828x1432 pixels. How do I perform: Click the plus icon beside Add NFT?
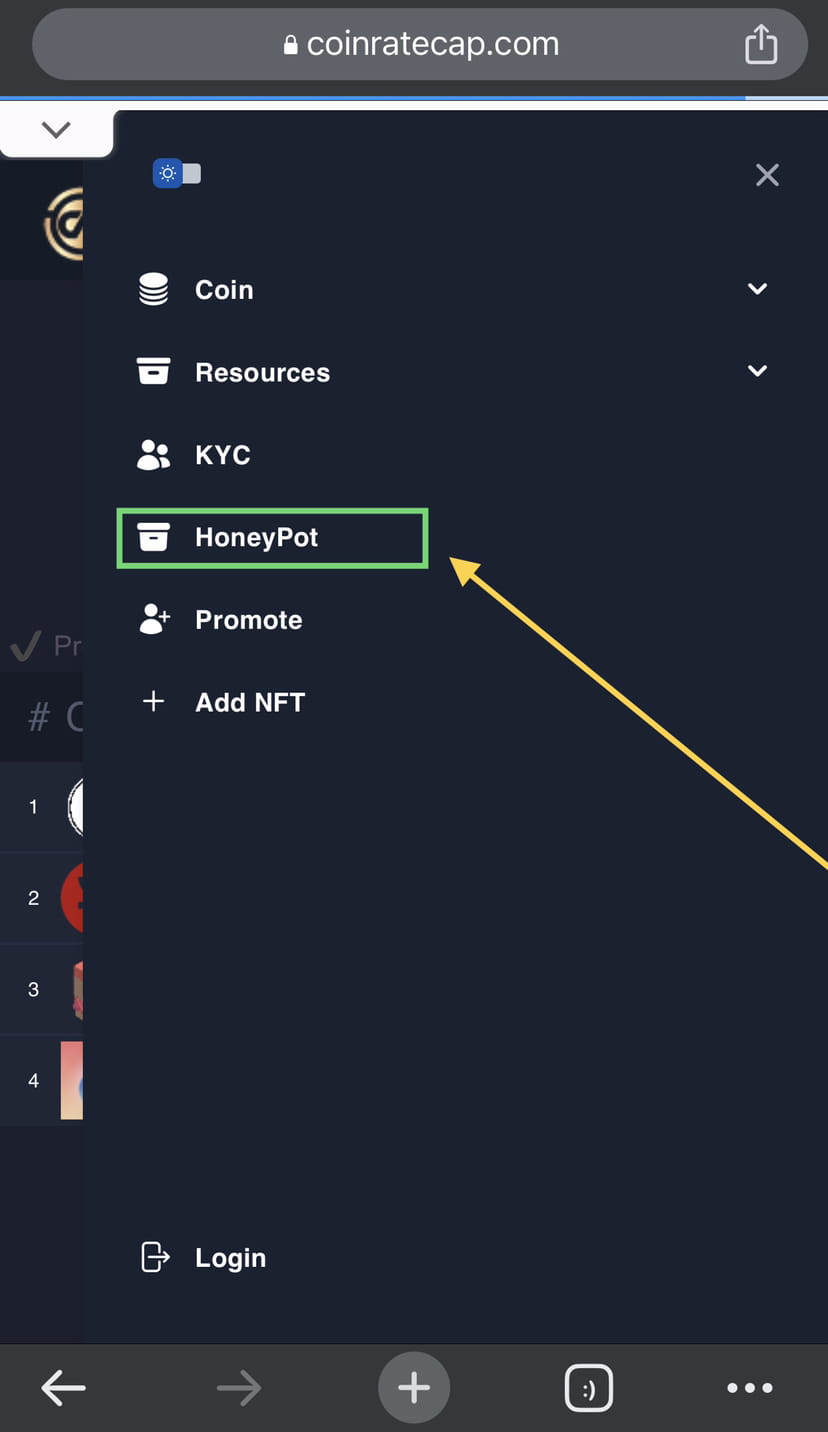coord(153,701)
